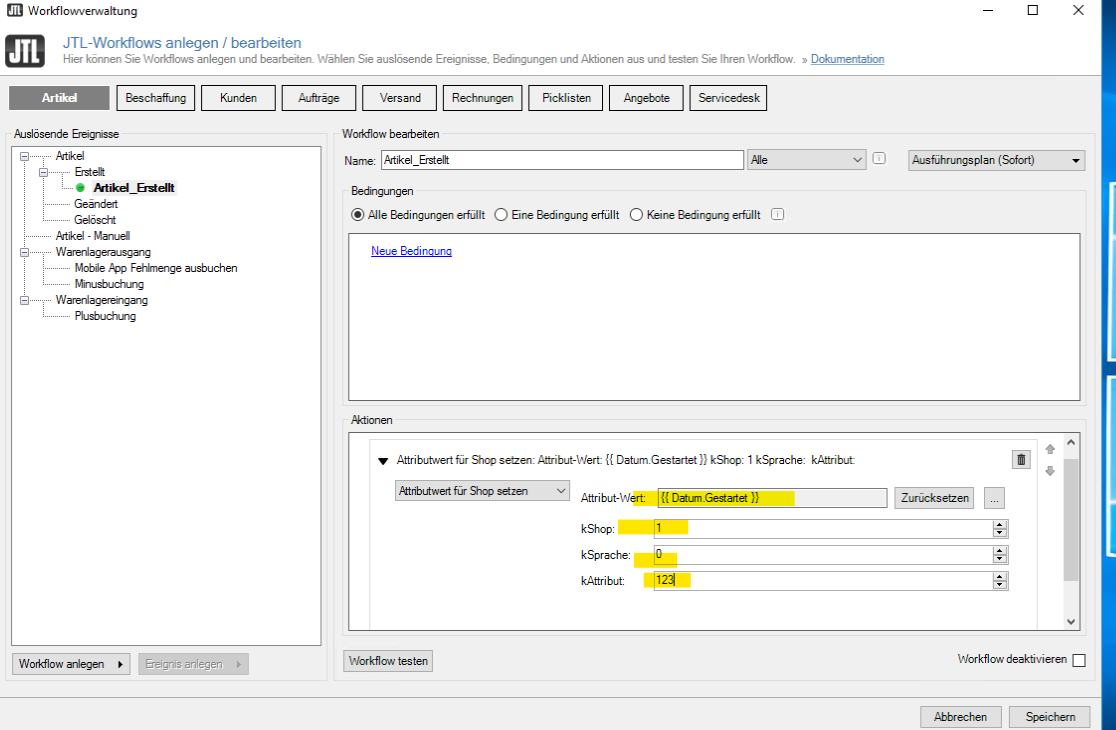The height and width of the screenshot is (730, 1116).
Task: Choose the Keine Bedingung erfüllt radio button
Action: pos(636,215)
